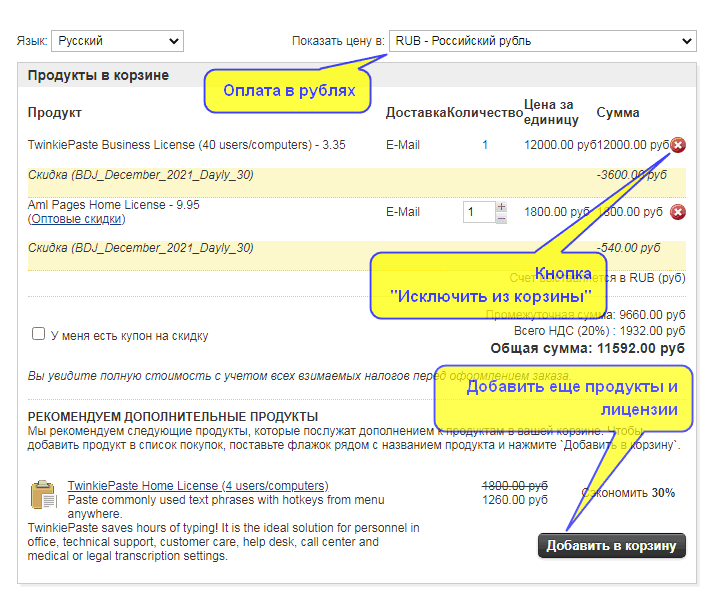Click the 'РЕКОМЕНДУЕМ ДОПОЛНИТЕЛЬНЫЕ ПРОДУКТЫ' heading
Screen dimensions: 723x593
[x=173, y=416]
